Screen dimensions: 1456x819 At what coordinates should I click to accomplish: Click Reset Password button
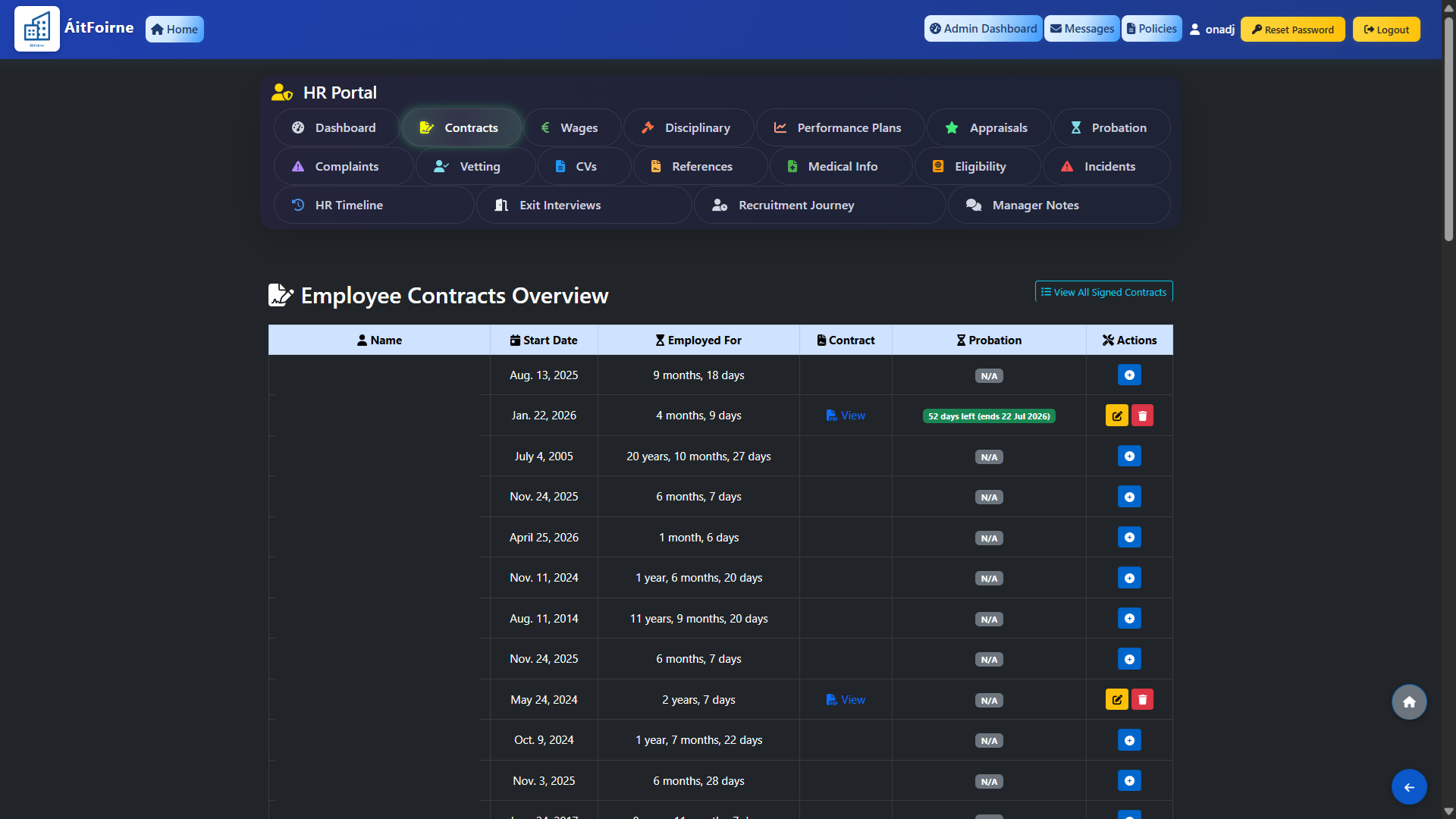point(1292,30)
